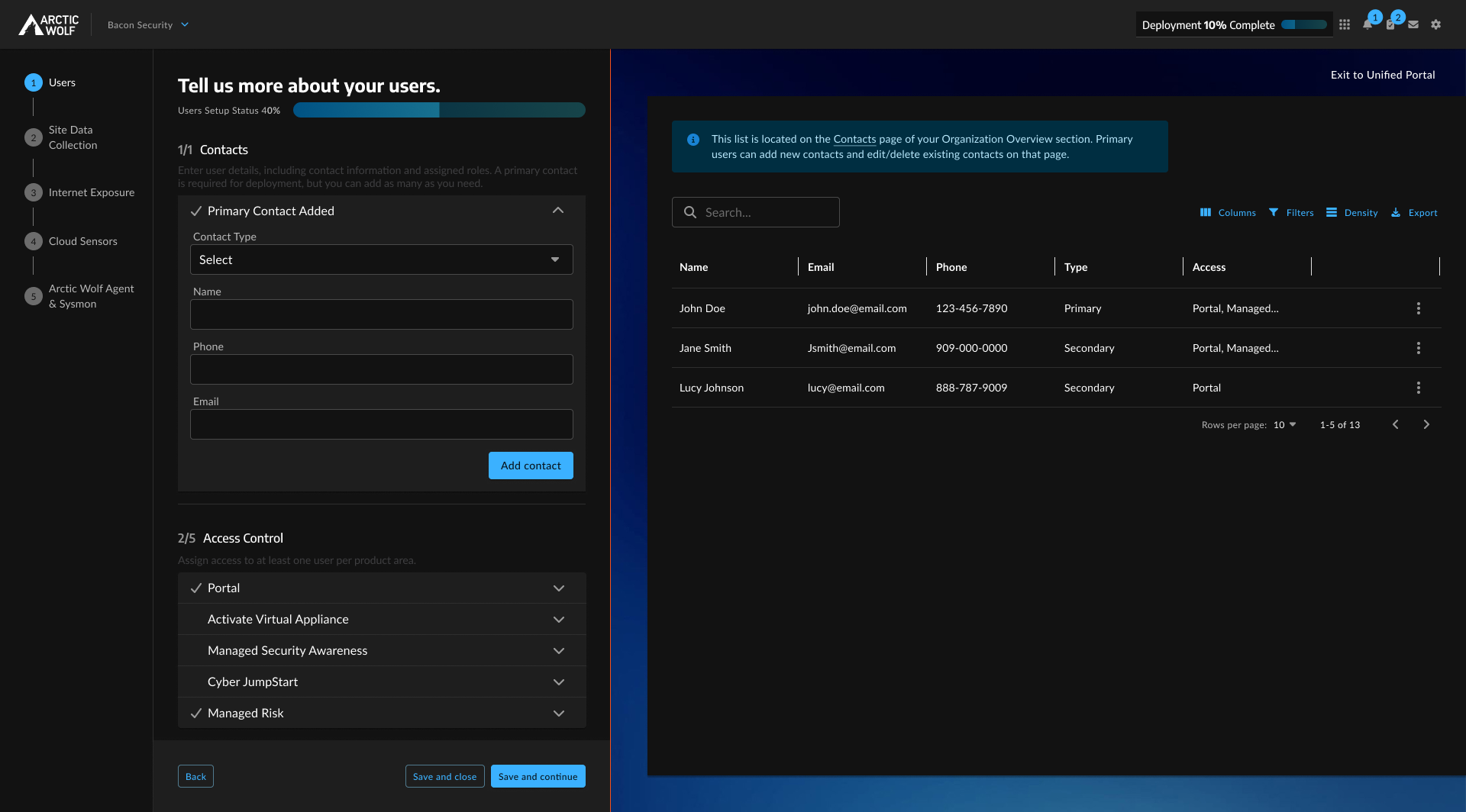Open the Contacts link in the banner

pos(854,139)
